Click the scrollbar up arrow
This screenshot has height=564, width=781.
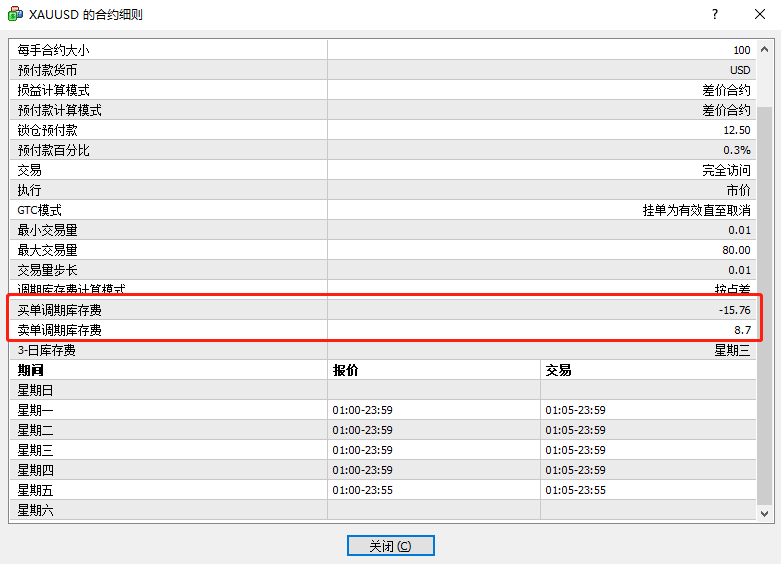[x=765, y=49]
